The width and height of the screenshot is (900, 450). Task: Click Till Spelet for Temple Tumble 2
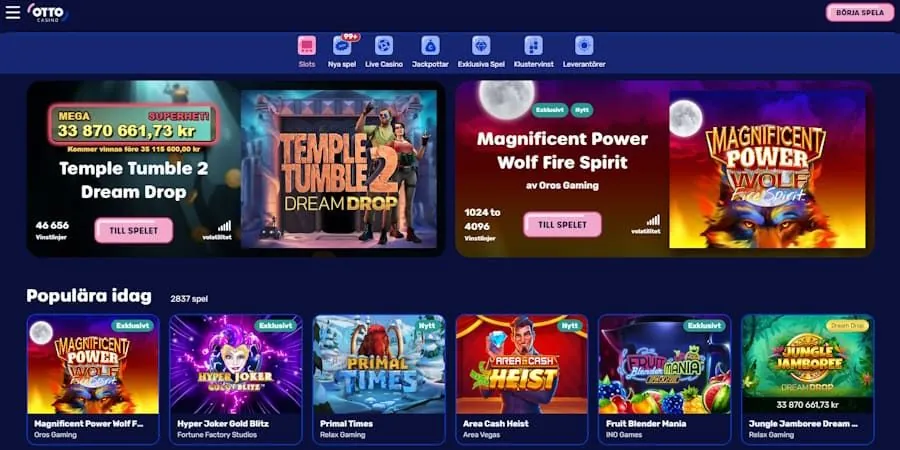point(134,230)
